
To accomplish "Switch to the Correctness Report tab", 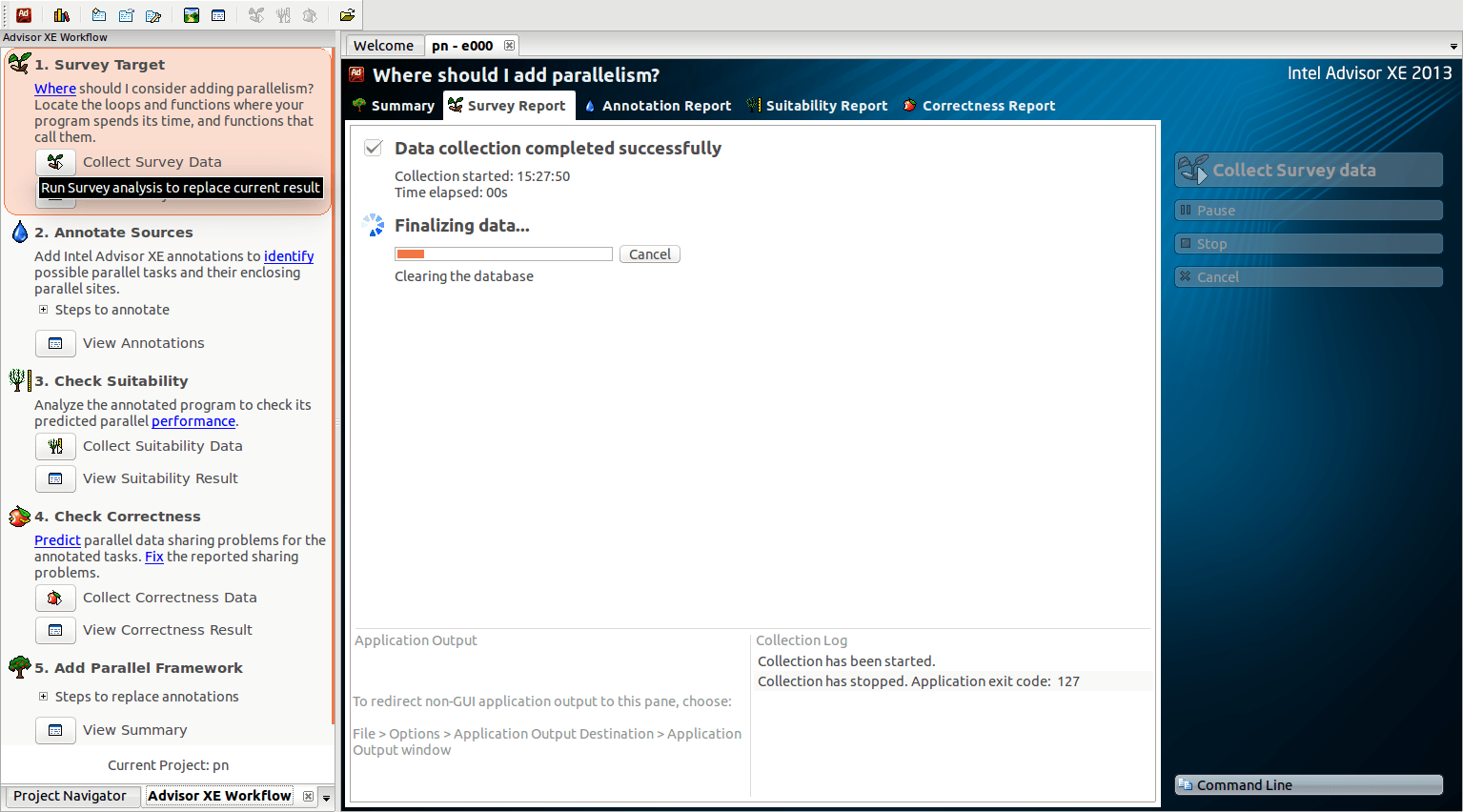I will pyautogui.click(x=979, y=106).
